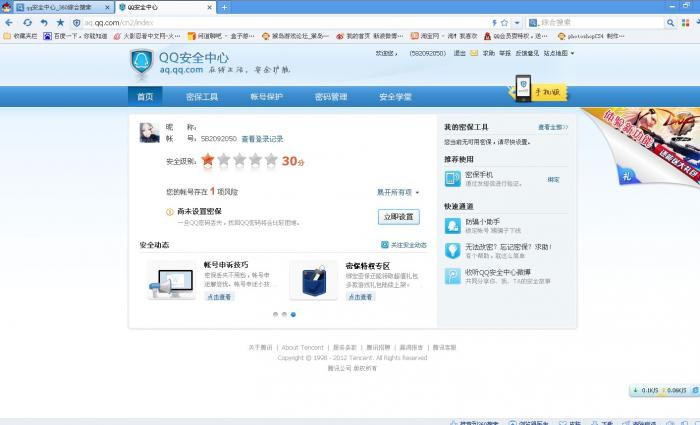
Task: Click the 手机版 phone banner
Action: coord(538,89)
